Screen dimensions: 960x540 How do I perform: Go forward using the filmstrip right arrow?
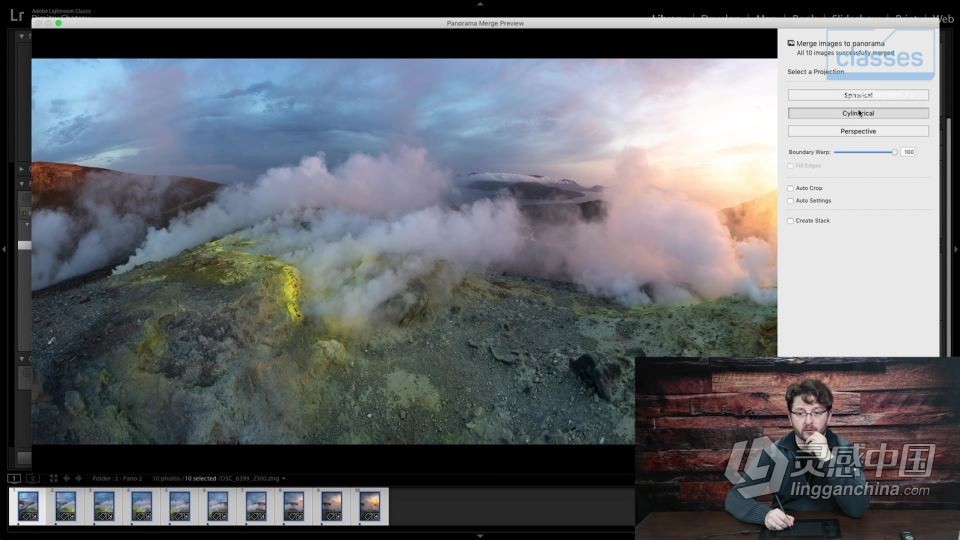(79, 479)
